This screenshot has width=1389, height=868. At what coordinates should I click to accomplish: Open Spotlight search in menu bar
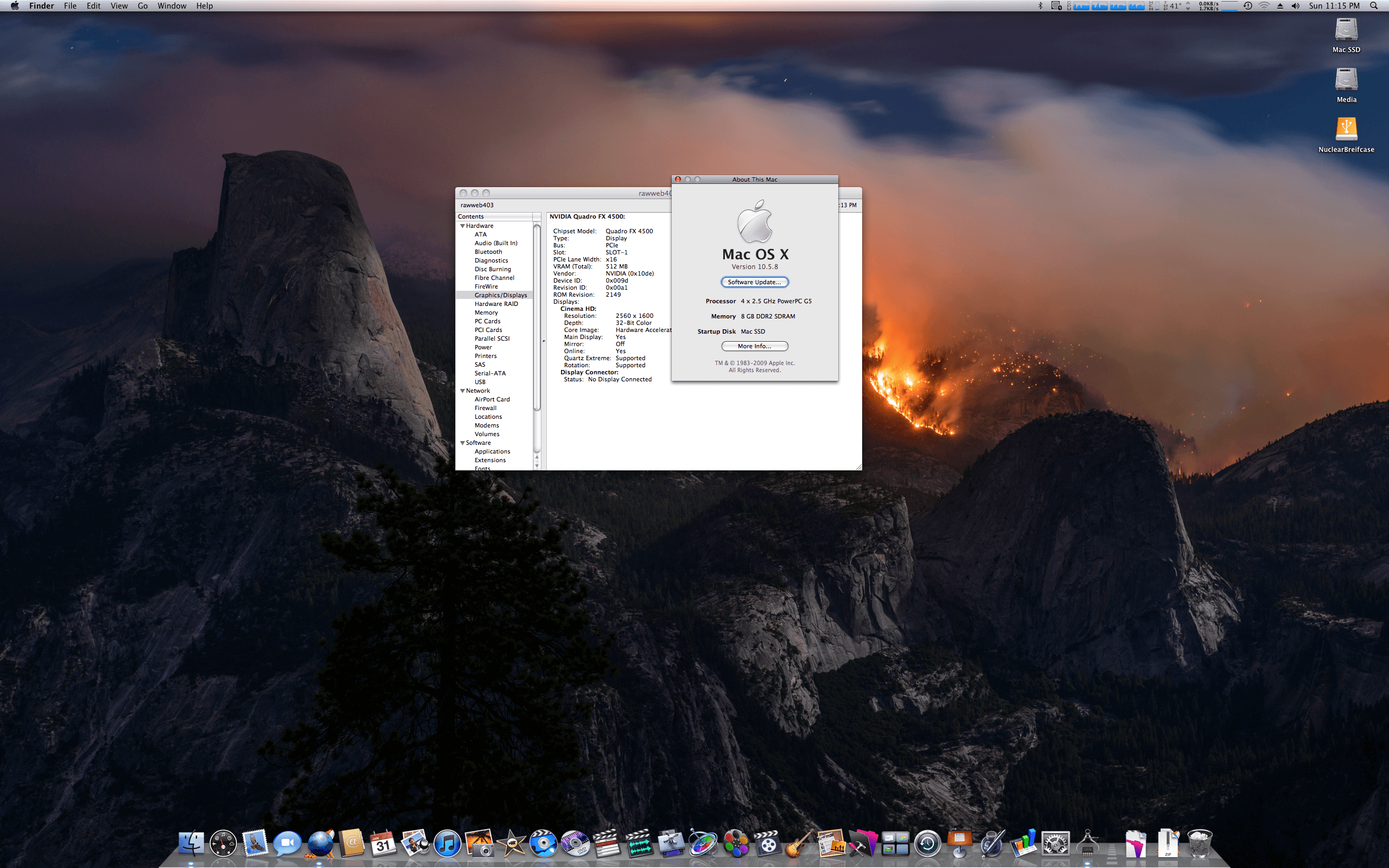point(1373,6)
